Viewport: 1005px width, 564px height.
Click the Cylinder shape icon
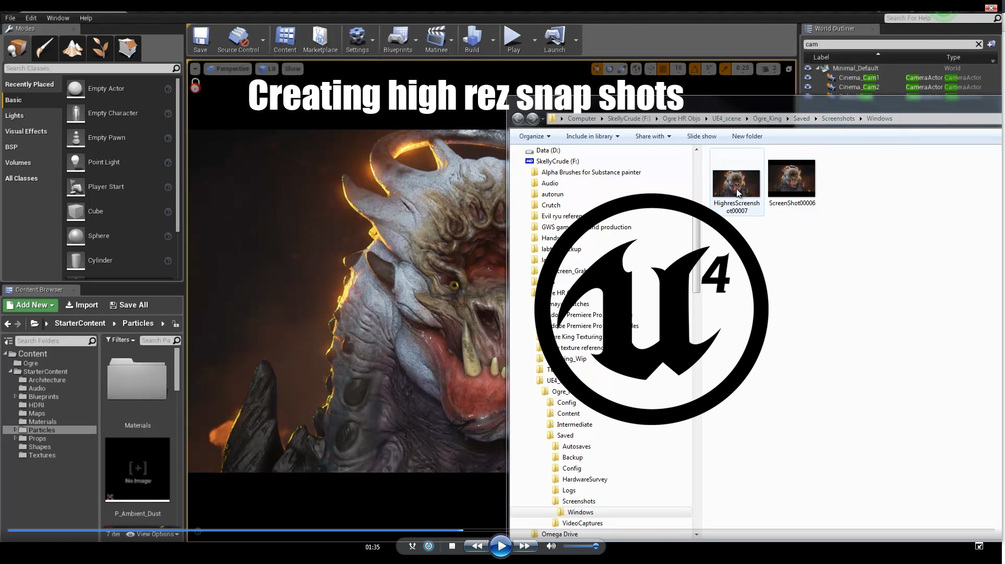pos(76,260)
